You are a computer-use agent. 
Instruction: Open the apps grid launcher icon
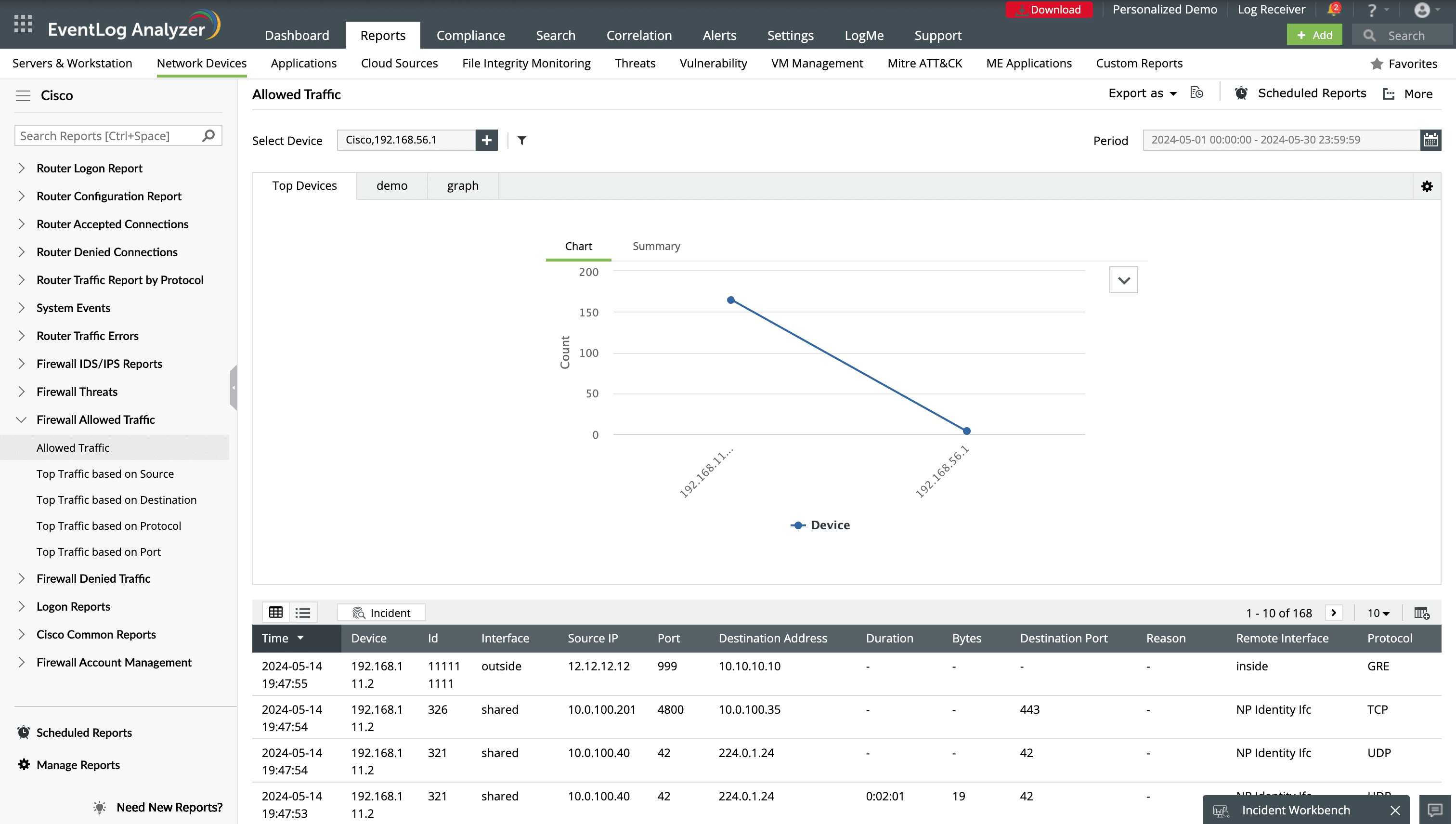[x=23, y=24]
